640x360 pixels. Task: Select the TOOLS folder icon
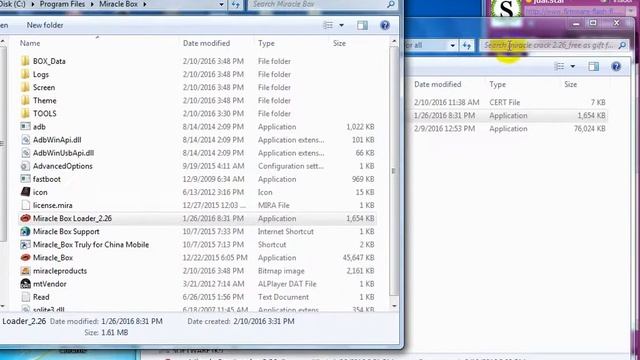coord(25,113)
